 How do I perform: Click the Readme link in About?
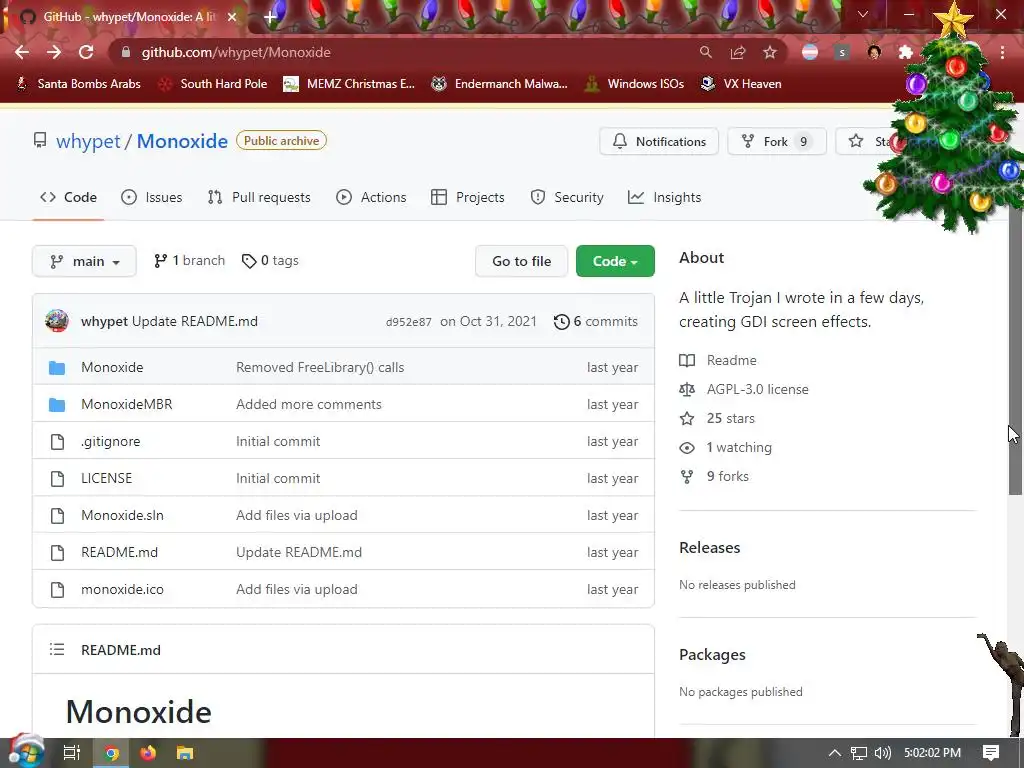pos(731,360)
